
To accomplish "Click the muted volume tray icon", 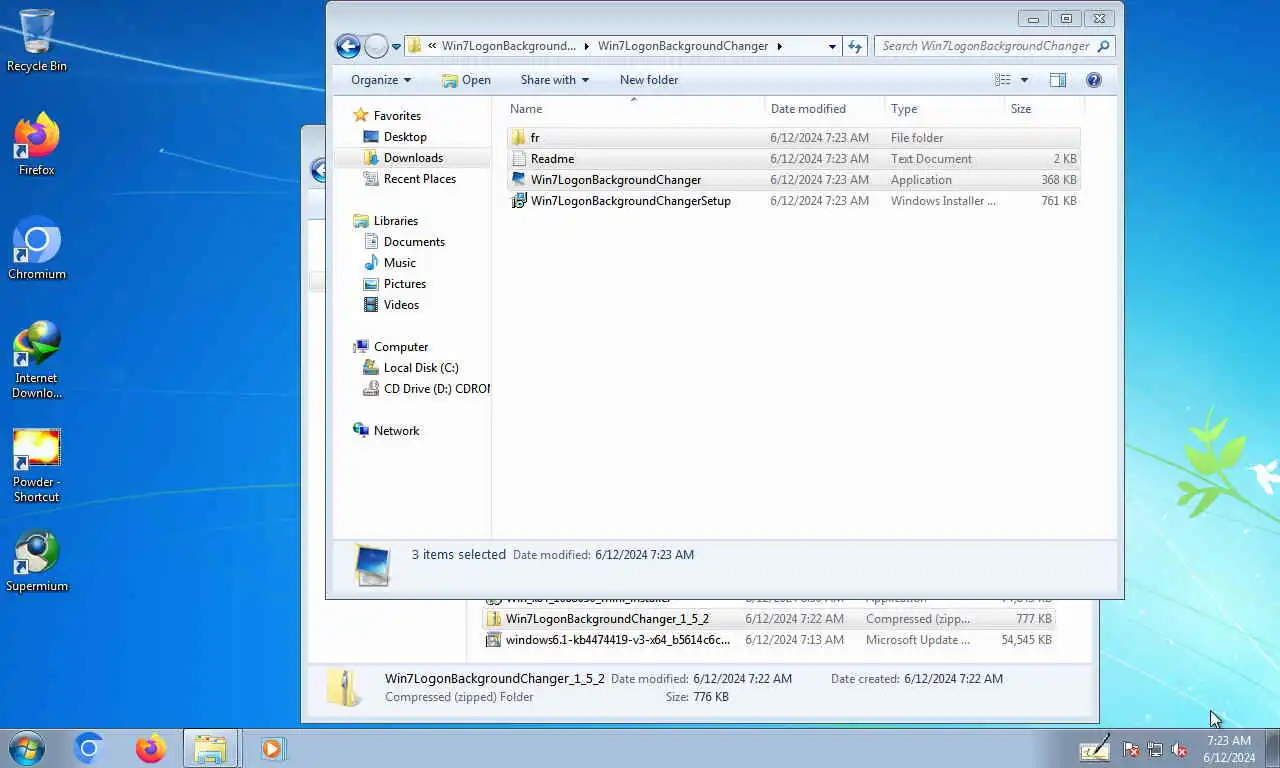I will pyautogui.click(x=1179, y=749).
